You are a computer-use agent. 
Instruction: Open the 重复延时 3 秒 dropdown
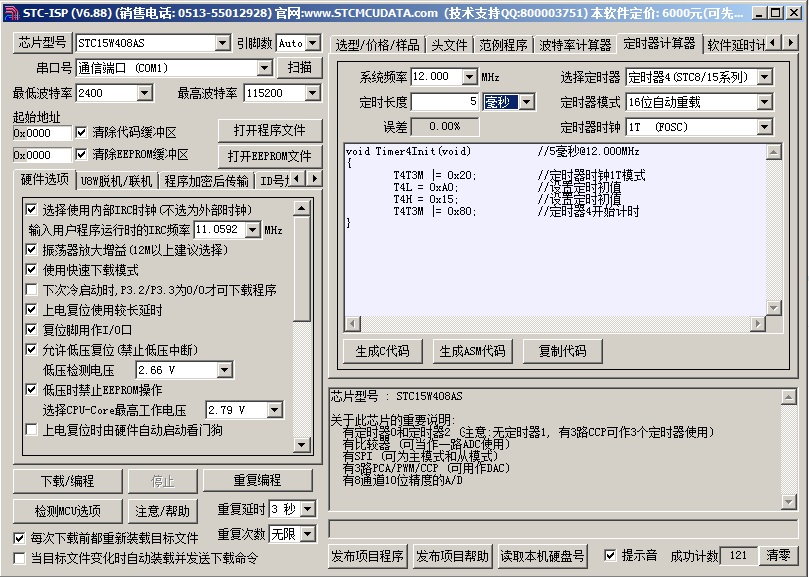click(x=308, y=509)
